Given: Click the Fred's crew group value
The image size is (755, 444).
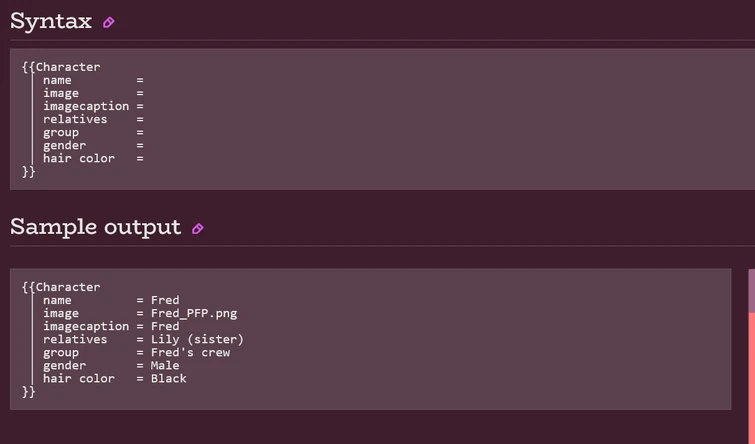Looking at the screenshot, I should (x=190, y=352).
